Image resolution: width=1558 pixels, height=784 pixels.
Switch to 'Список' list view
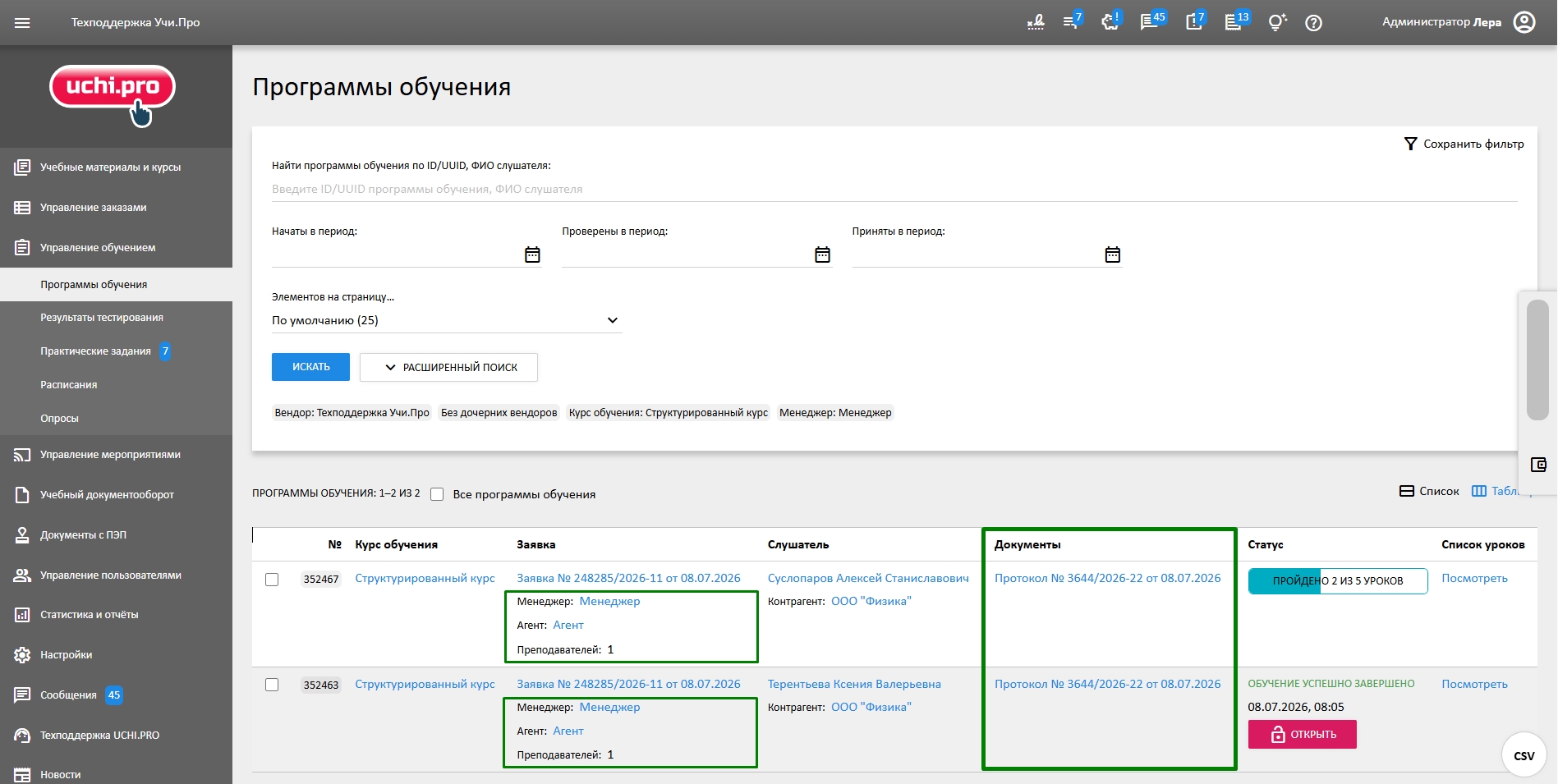[x=1429, y=491]
